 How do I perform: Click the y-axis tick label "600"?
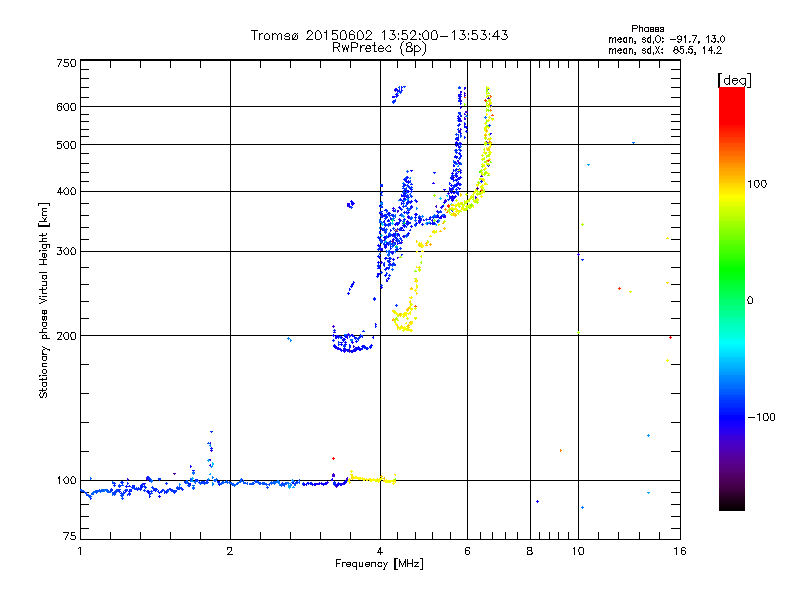pos(66,107)
